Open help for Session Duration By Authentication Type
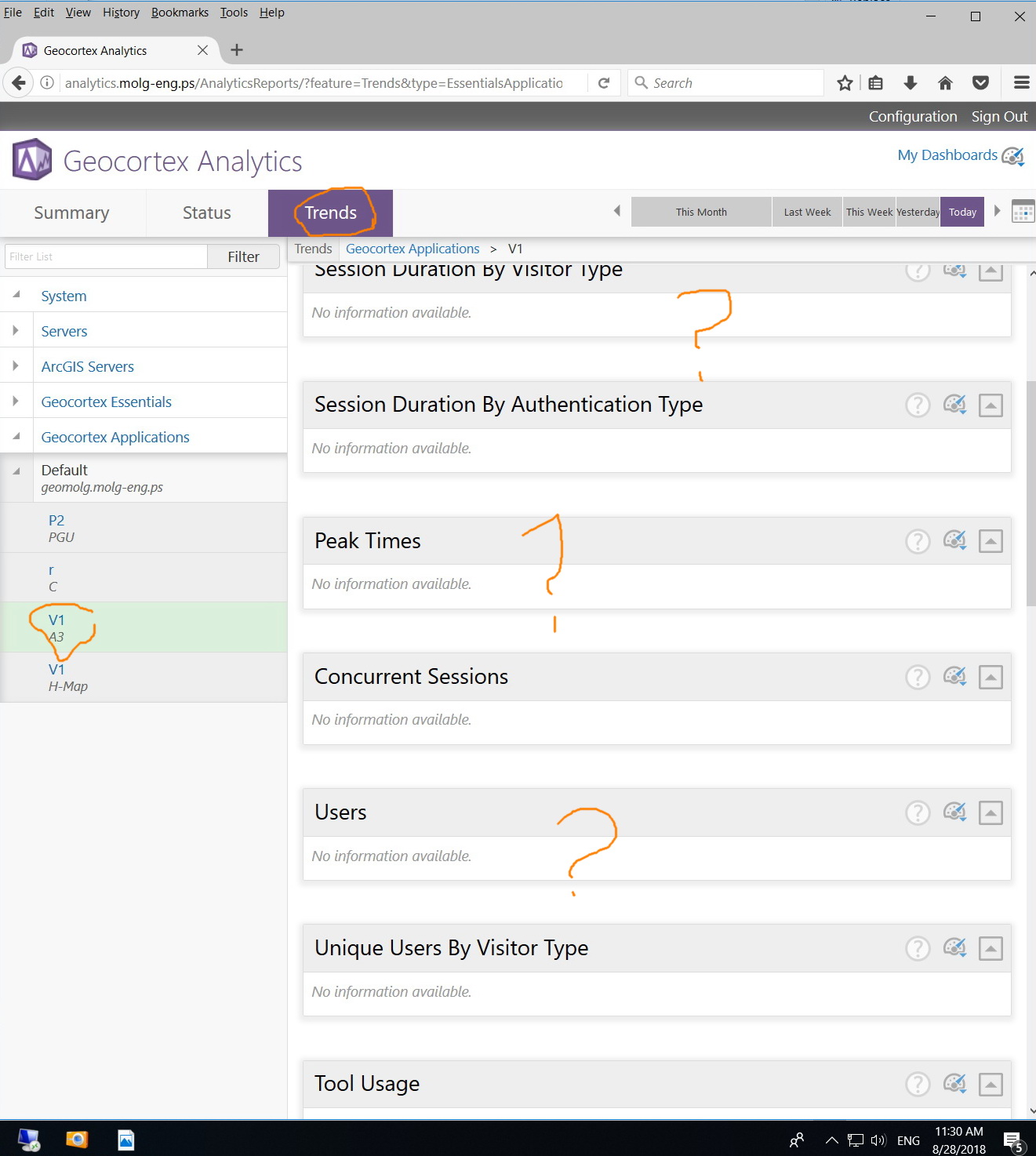This screenshot has height=1156, width=1036. click(x=918, y=405)
